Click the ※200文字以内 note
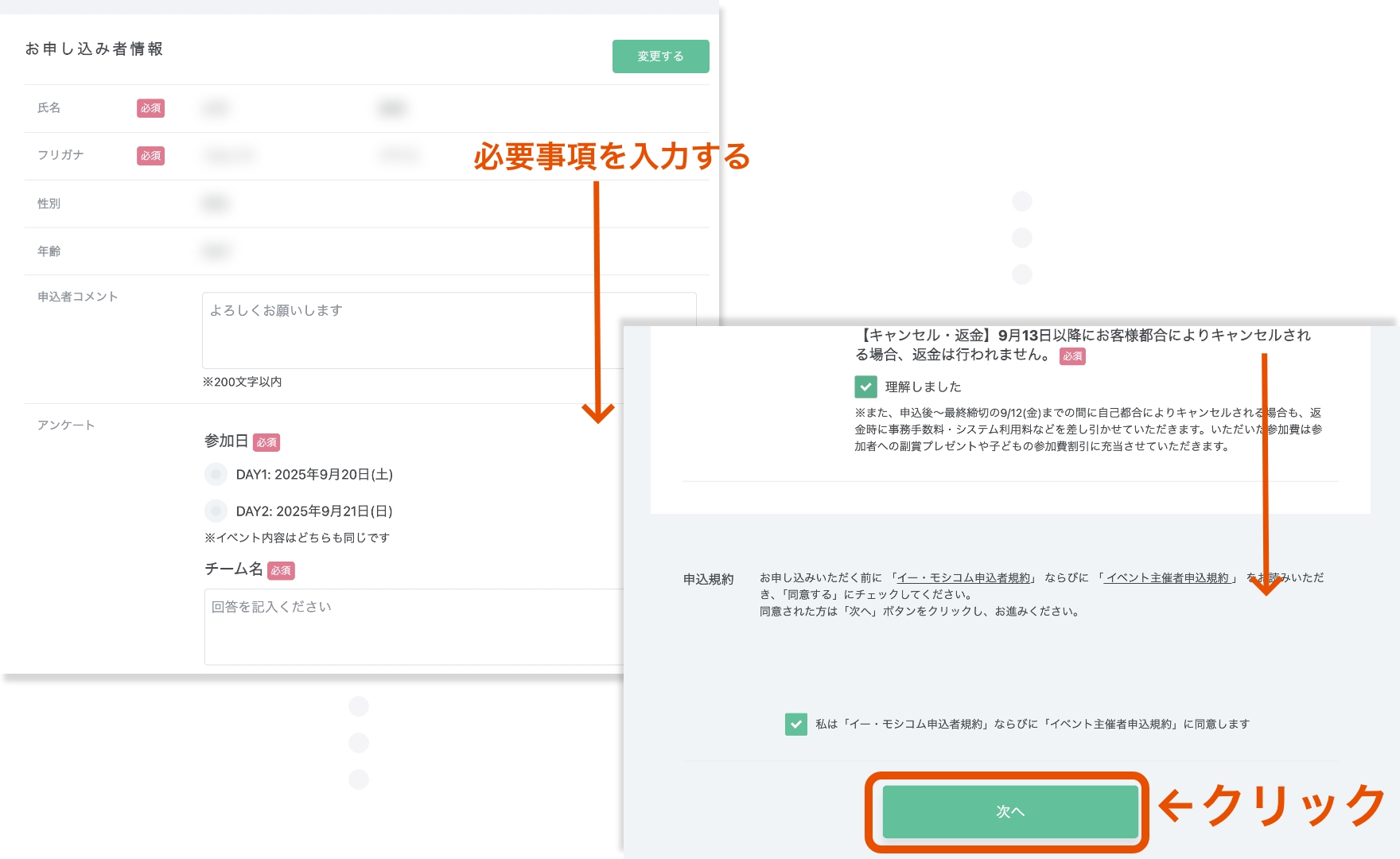Screen dimensions: 1400x859 click(x=242, y=382)
